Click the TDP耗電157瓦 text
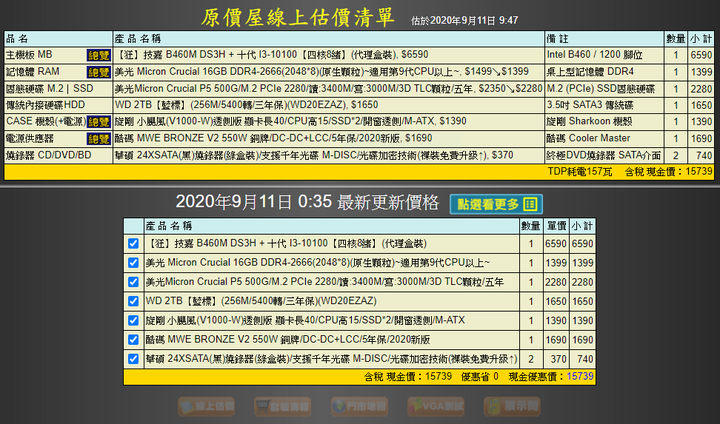The width and height of the screenshot is (720, 424). tap(580, 172)
